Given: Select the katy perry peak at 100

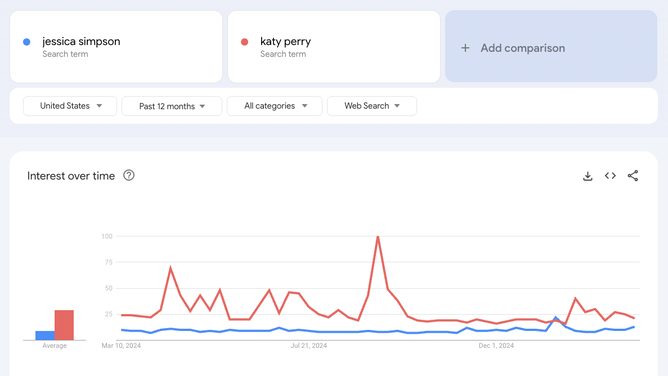Looking at the screenshot, I should 378,236.
